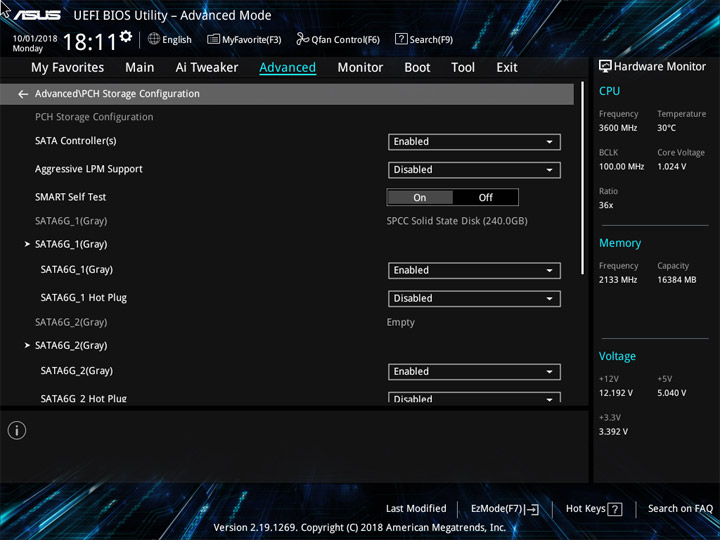Expand the SATA6G_1(Gray) submenu arrow
720x540 pixels.
[27, 244]
